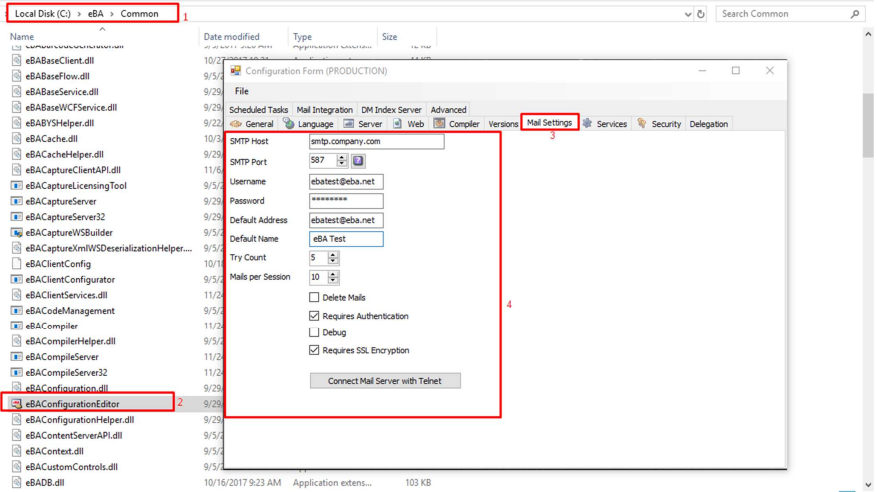Click Connect Mail Server with Telnet
This screenshot has height=492, width=877.
(385, 381)
